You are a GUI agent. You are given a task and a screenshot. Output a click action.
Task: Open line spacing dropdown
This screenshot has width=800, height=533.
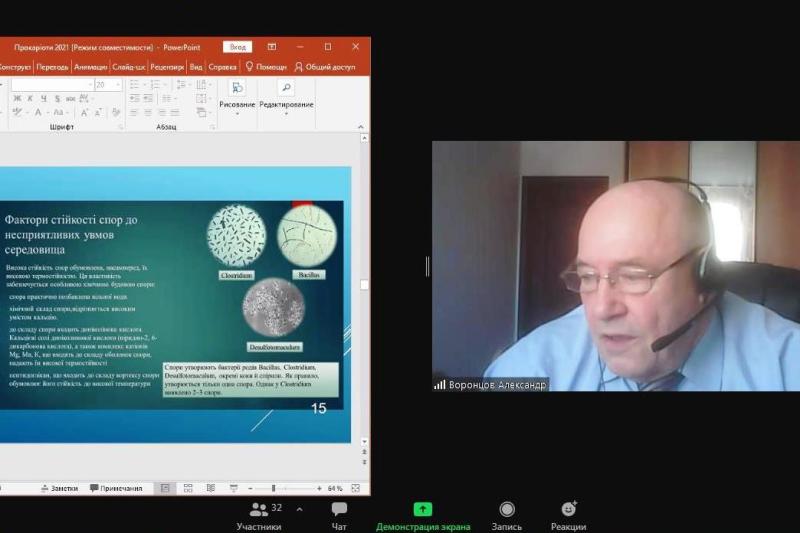[x=182, y=85]
